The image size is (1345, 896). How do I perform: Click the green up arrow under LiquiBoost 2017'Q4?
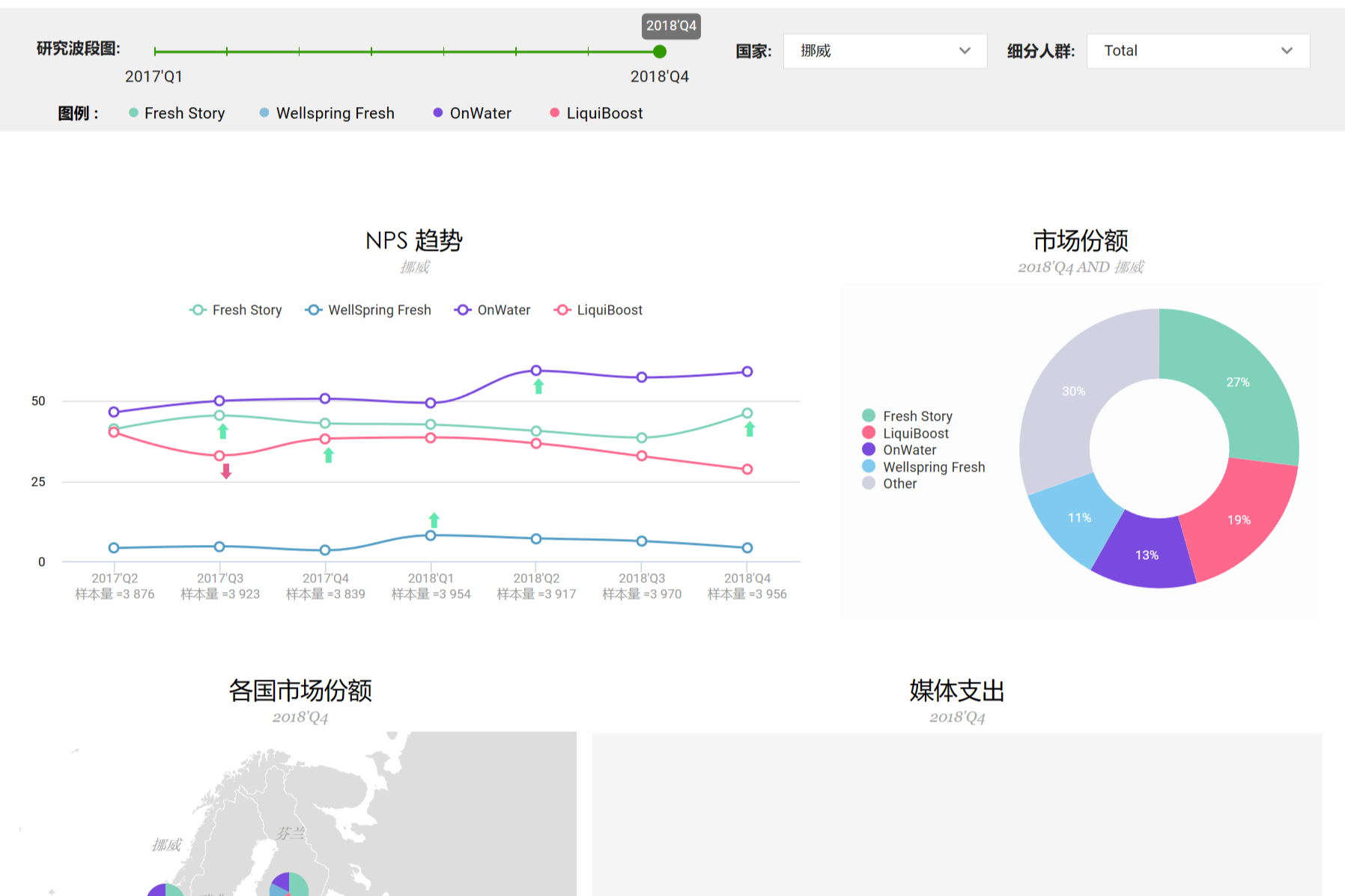328,455
